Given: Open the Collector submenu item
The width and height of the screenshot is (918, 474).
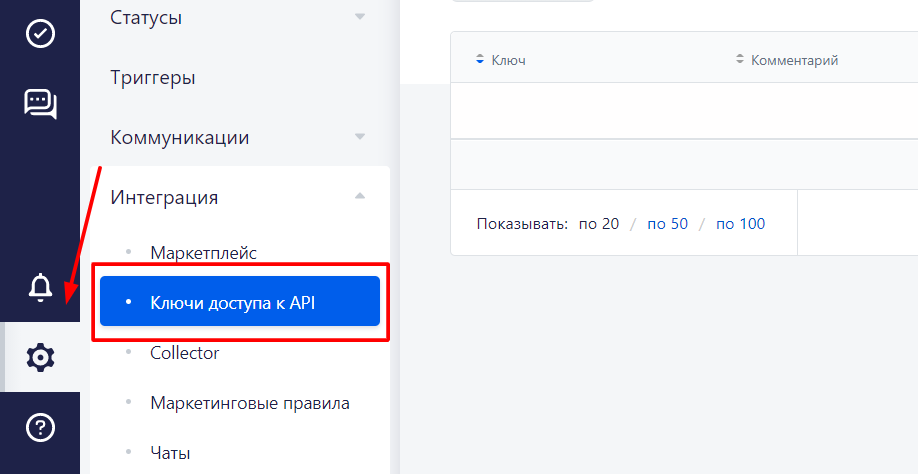Looking at the screenshot, I should point(184,352).
